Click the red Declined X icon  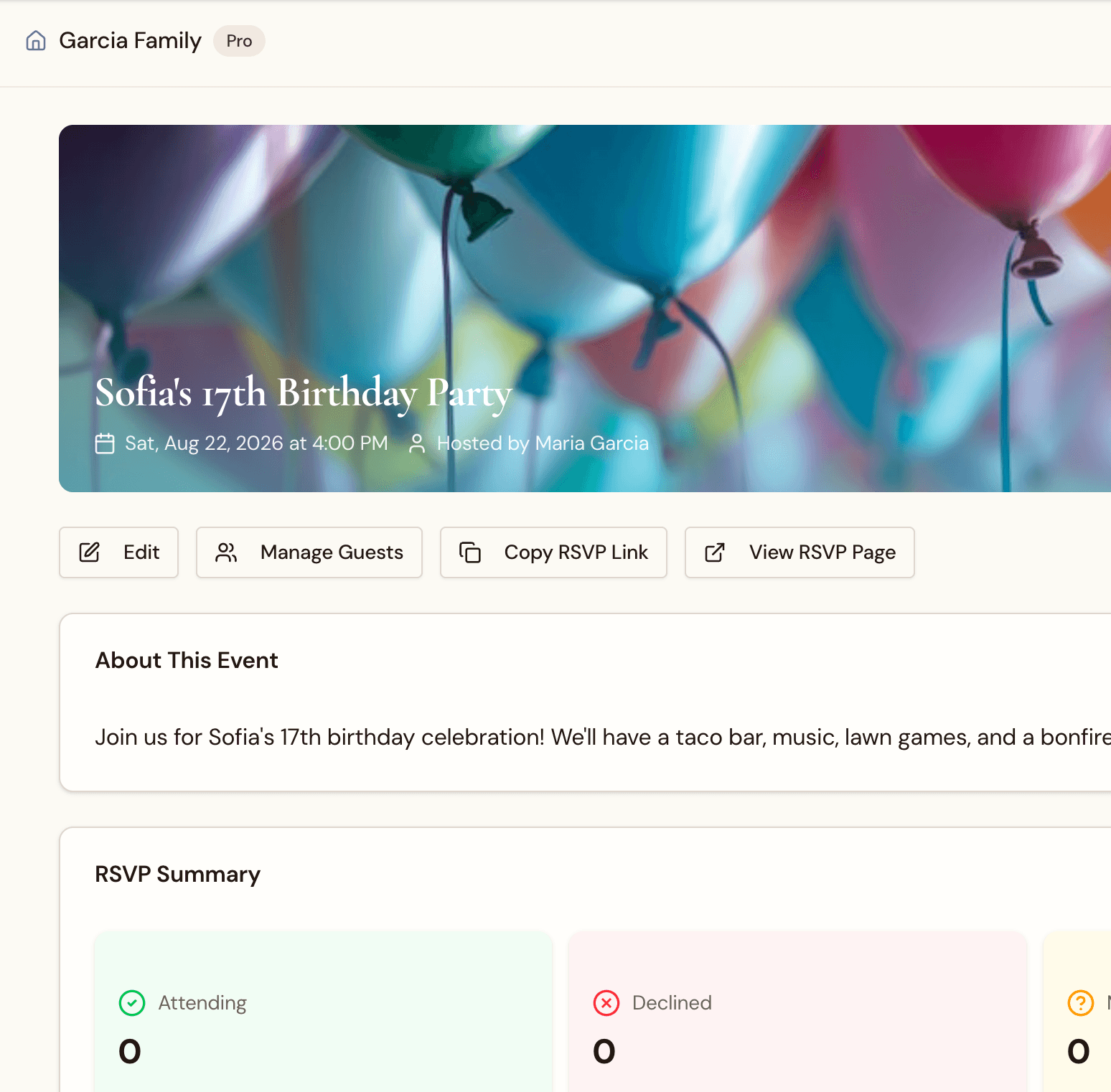(606, 1003)
